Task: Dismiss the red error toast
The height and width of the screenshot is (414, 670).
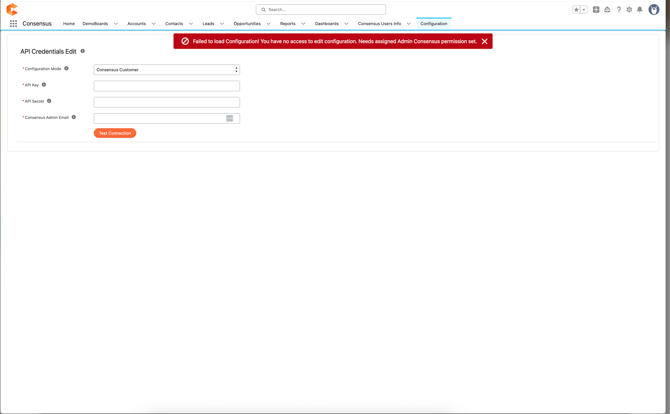Action: point(485,41)
